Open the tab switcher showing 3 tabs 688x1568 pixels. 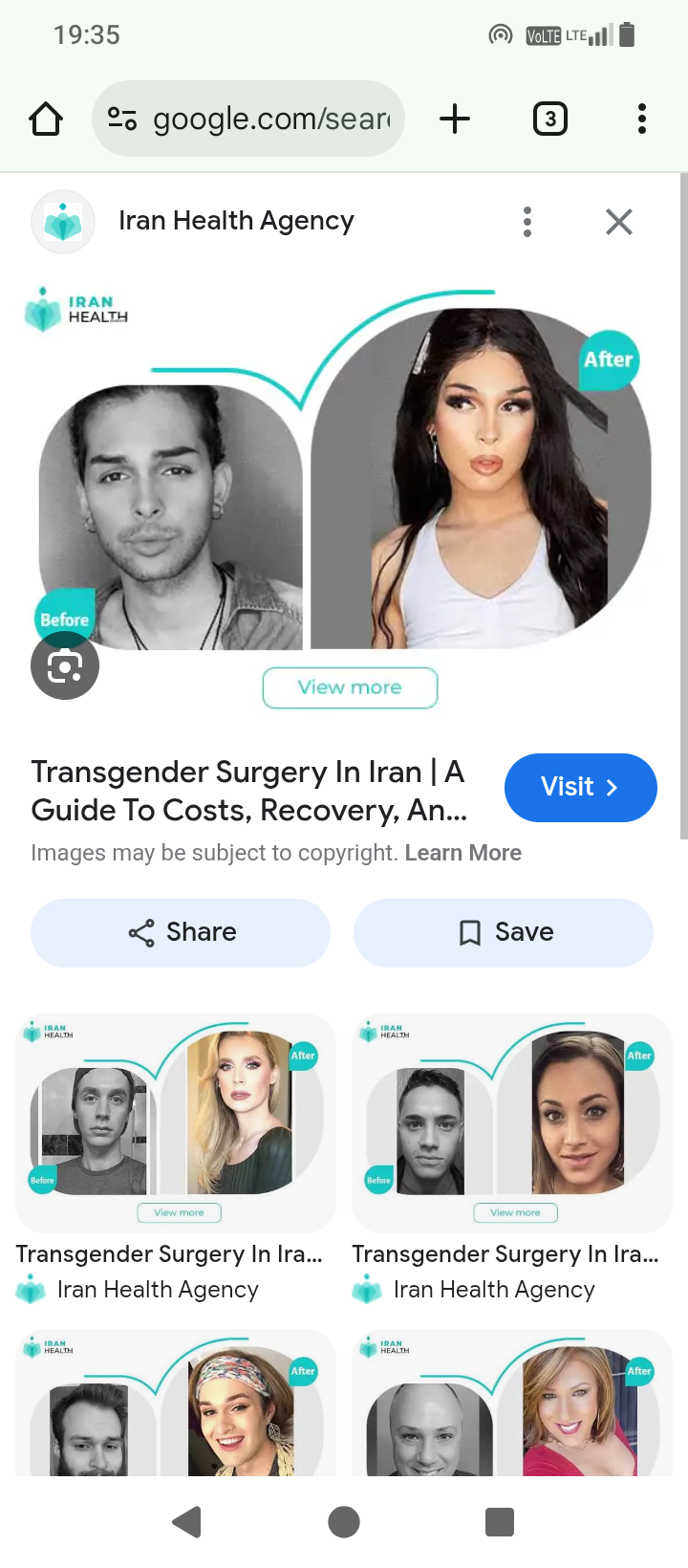[x=549, y=120]
